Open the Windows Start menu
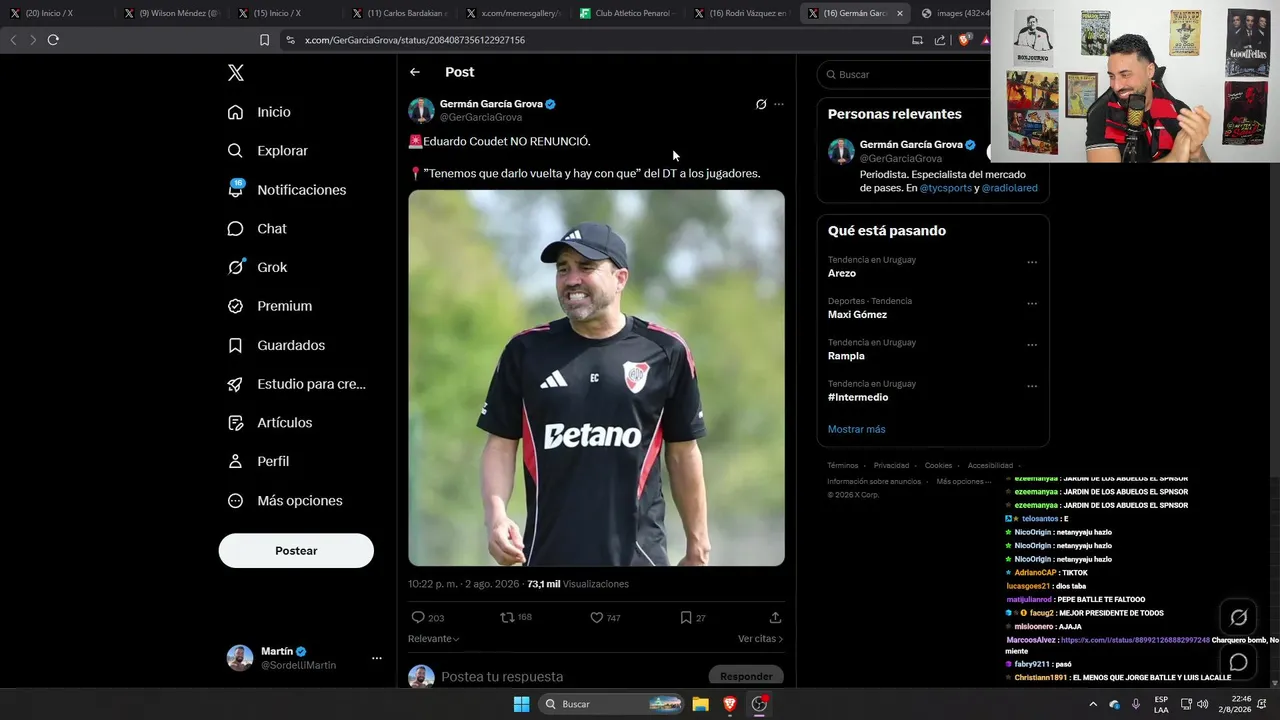Viewport: 1280px width, 720px height. pos(521,704)
